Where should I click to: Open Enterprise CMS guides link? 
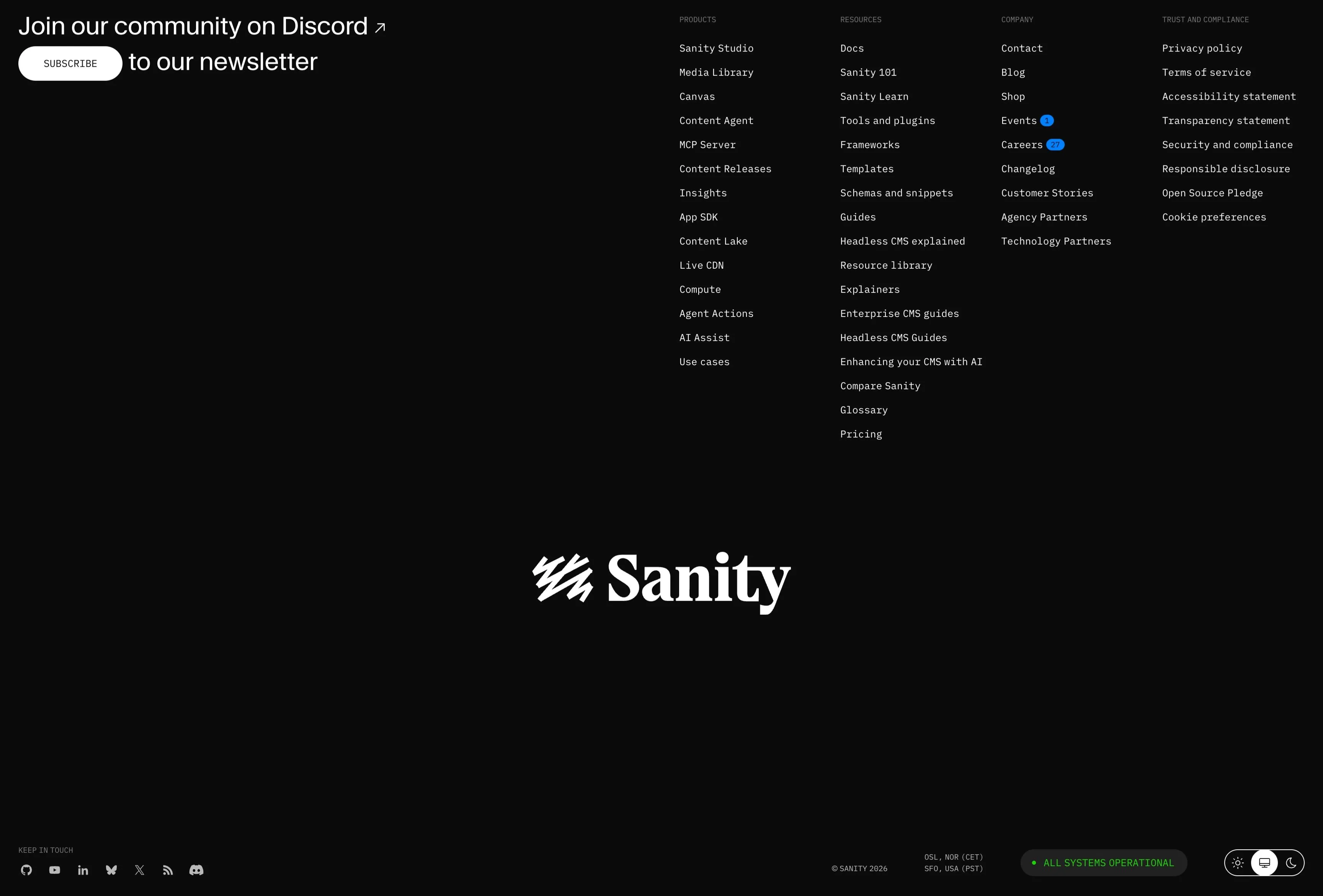(900, 313)
